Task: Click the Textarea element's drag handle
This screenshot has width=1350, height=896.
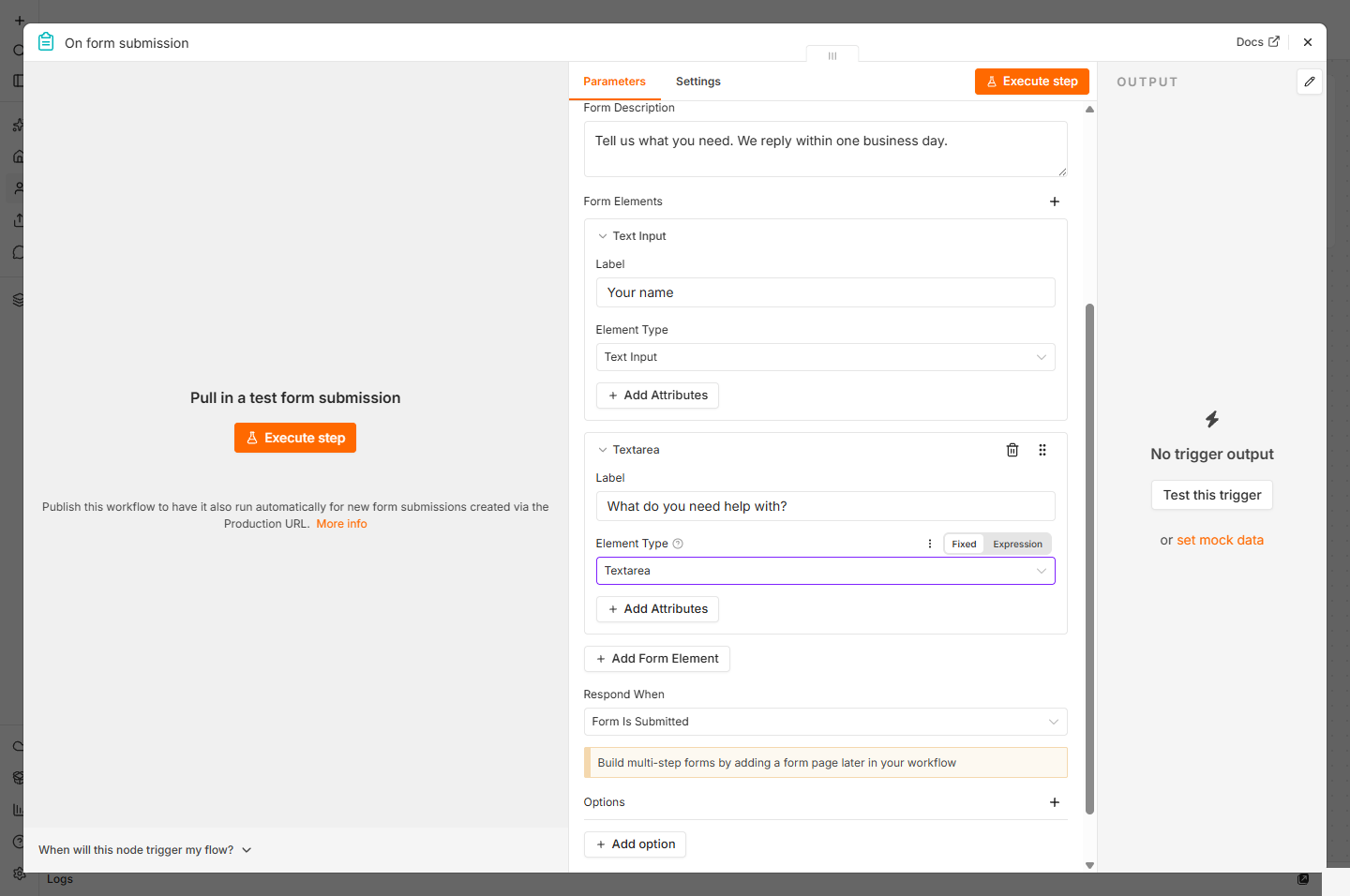Action: click(x=1042, y=450)
